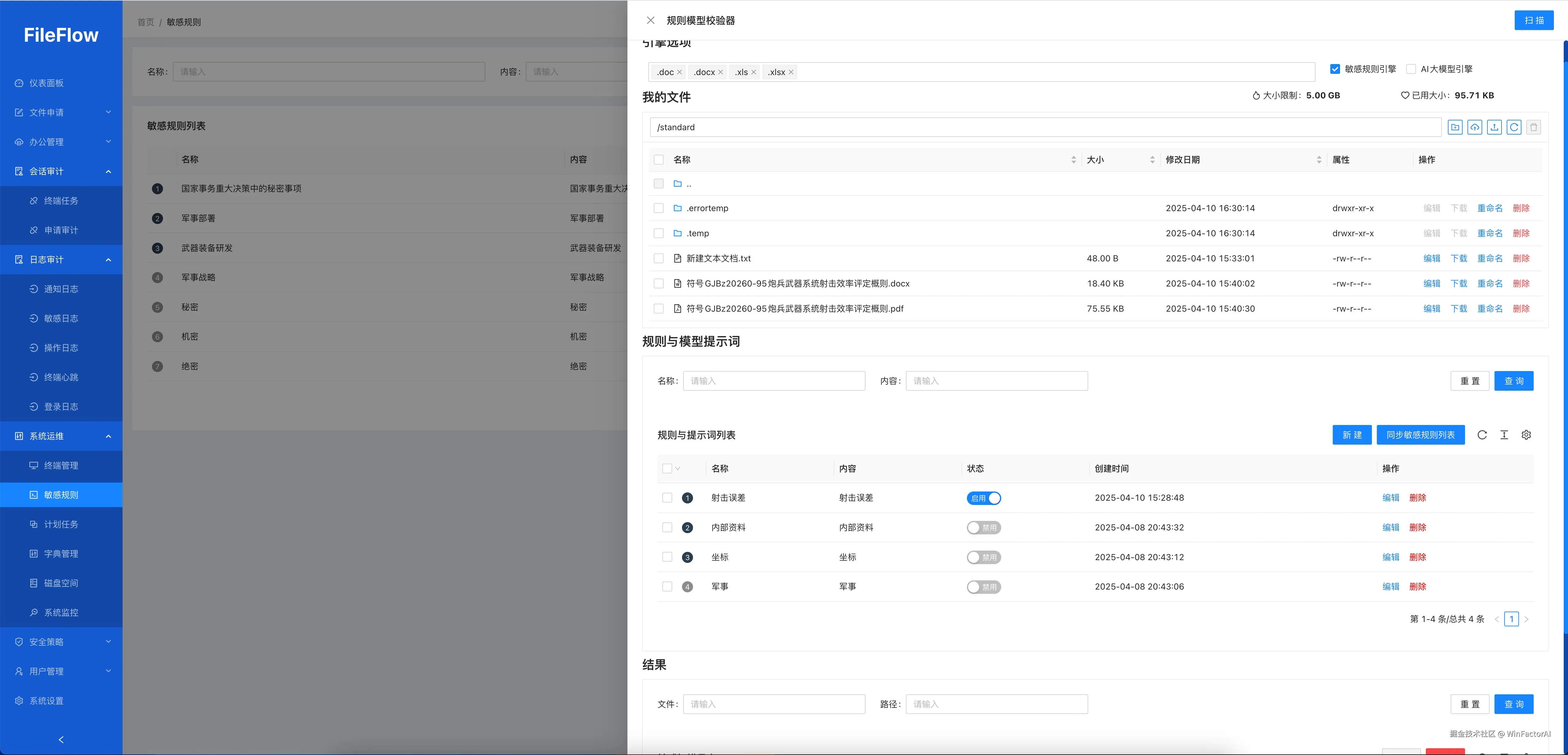Viewport: 1568px width, 755px height.
Task: Click 同步敏感规则列表 button
Action: coord(1420,435)
